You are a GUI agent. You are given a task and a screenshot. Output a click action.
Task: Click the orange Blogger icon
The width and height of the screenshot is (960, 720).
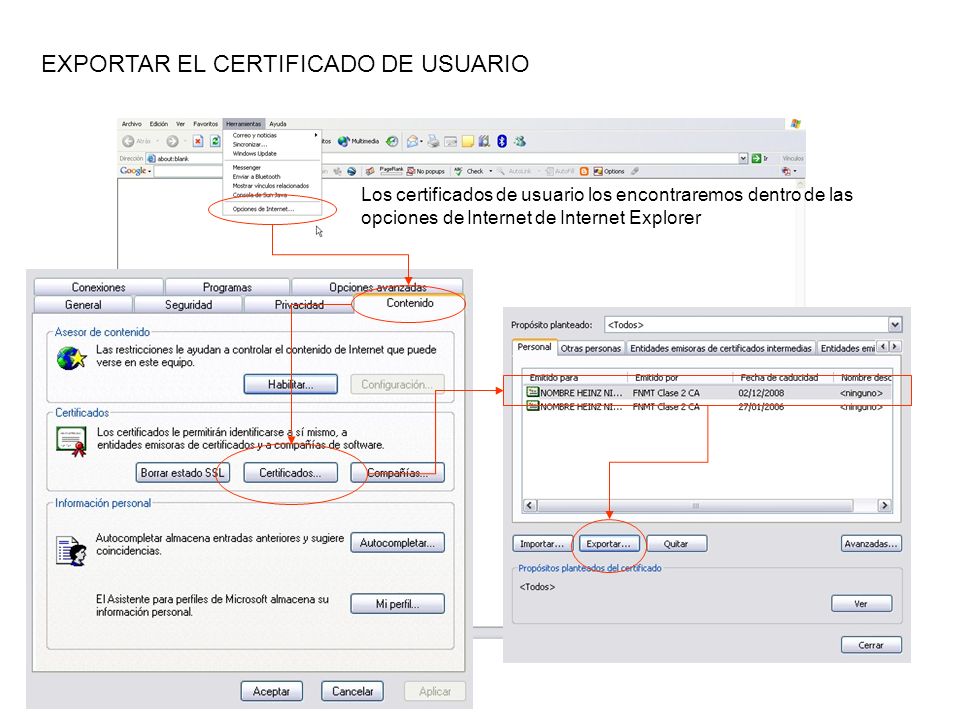point(584,171)
